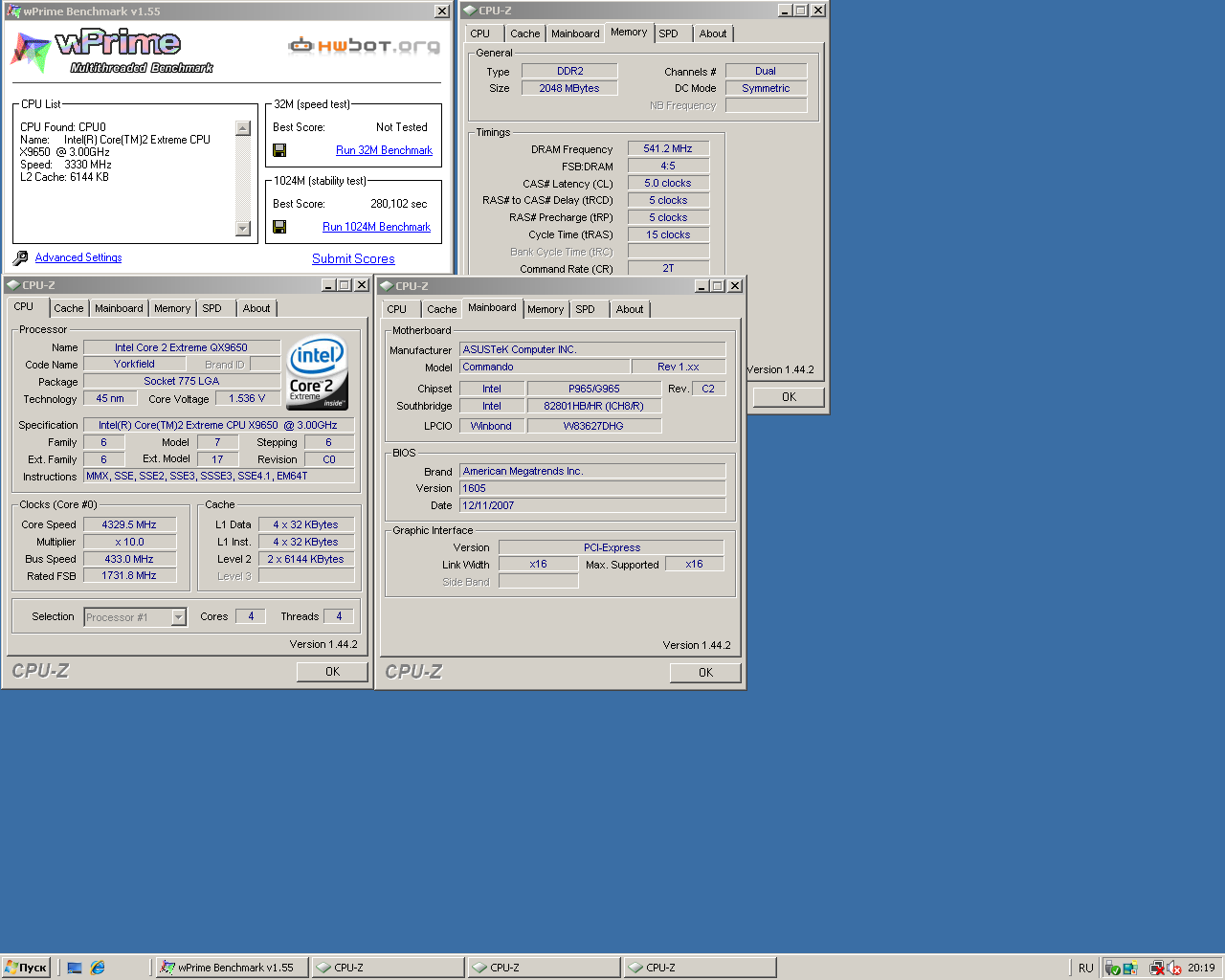
Task: Click the CPU List scrollbar down arrow
Action: coord(243,229)
